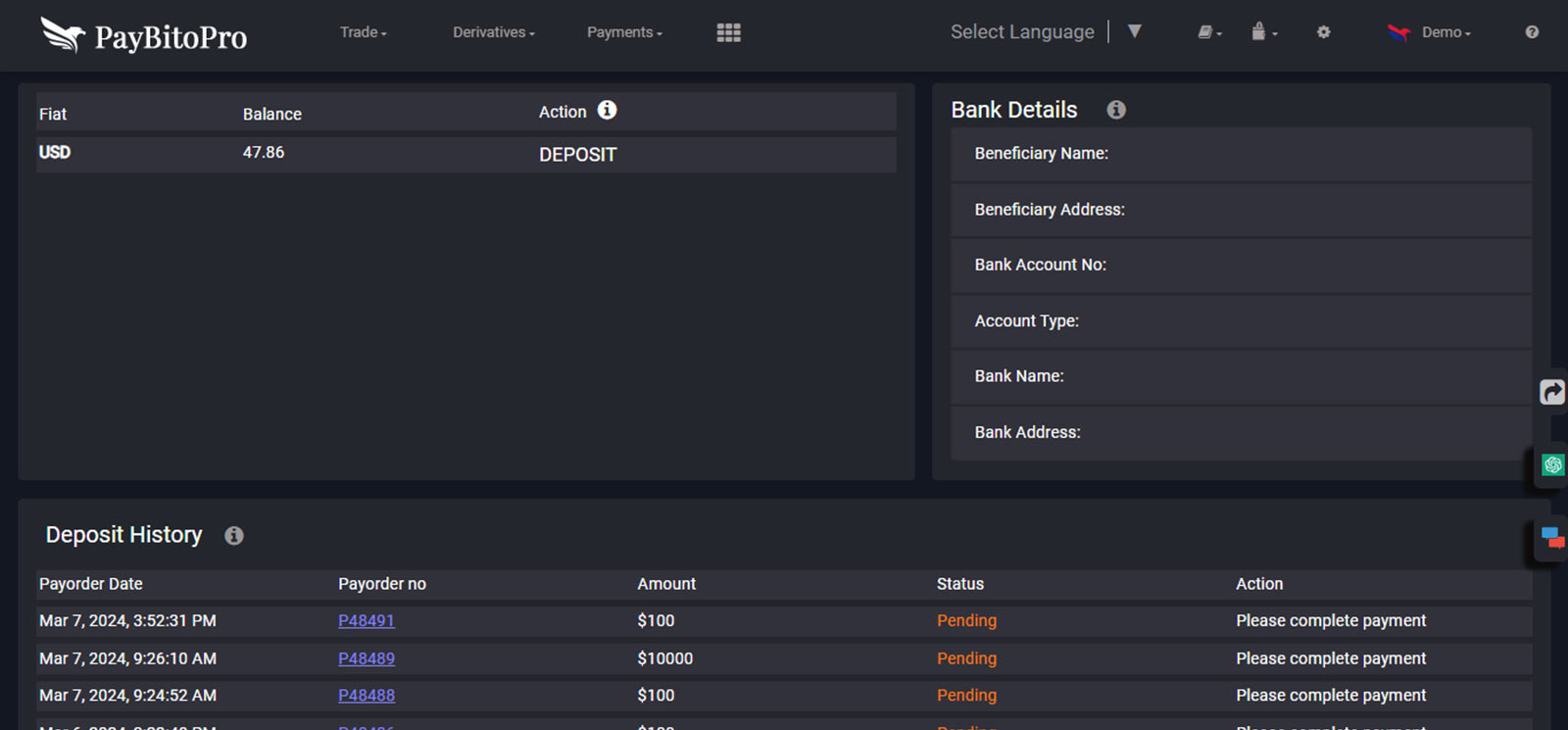Click the Account Type row

click(x=1241, y=321)
